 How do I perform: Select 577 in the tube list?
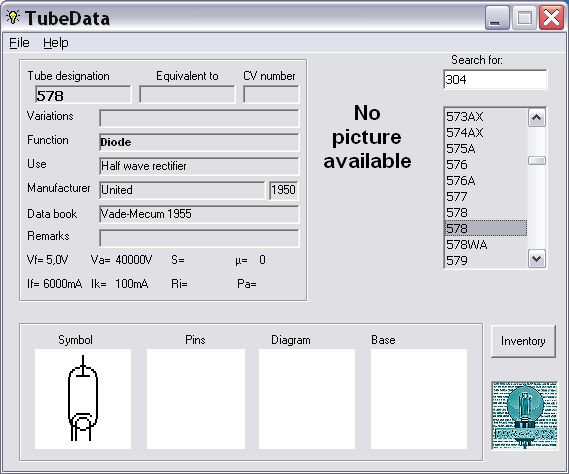[x=486, y=197]
